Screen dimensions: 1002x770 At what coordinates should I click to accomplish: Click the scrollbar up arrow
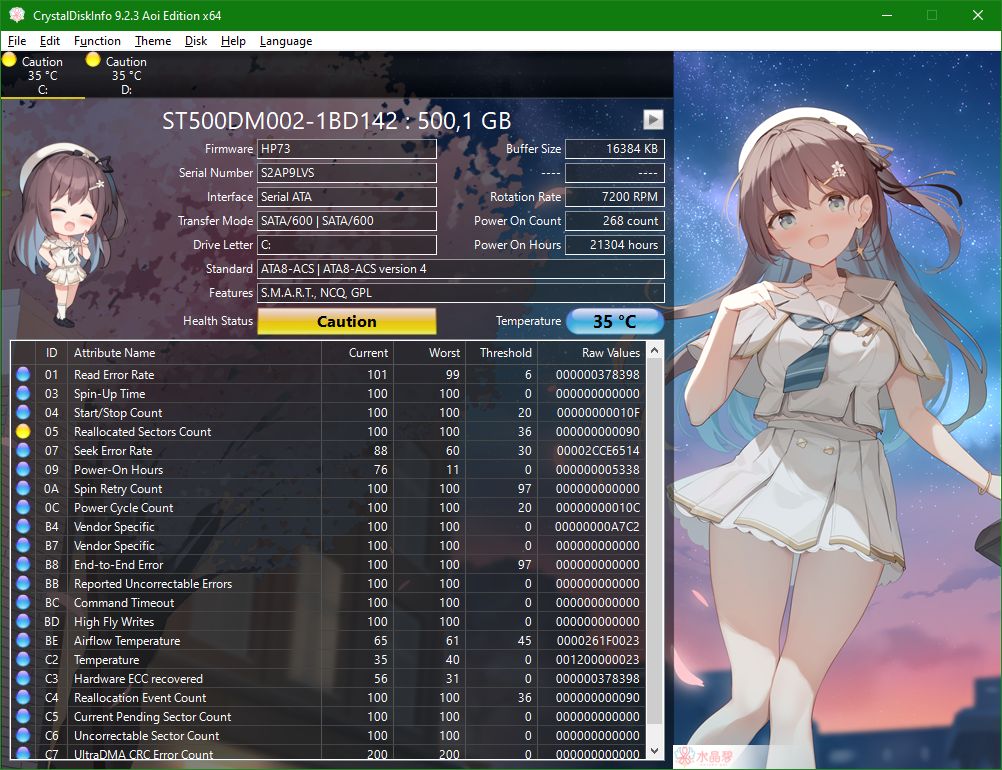[654, 351]
